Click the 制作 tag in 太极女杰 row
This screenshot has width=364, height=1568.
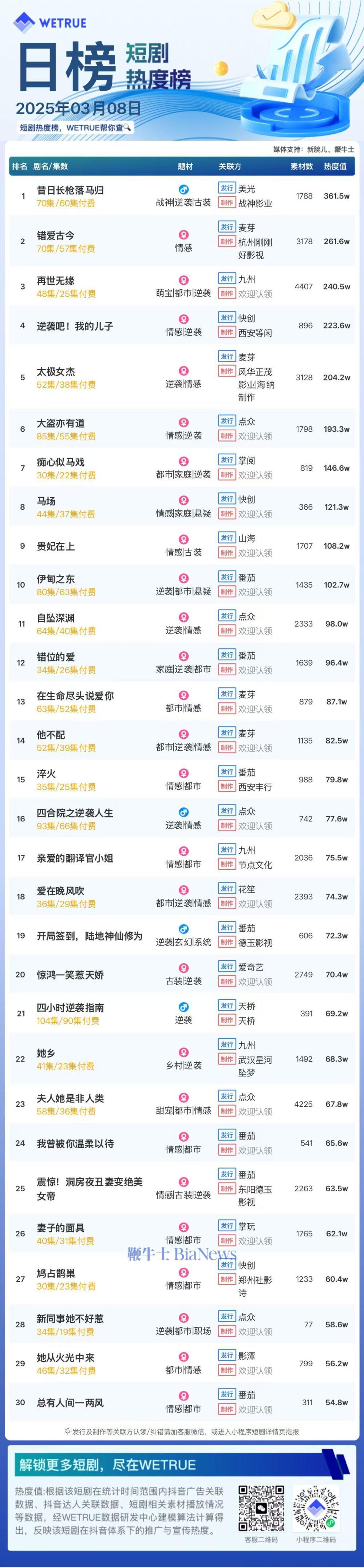227,371
